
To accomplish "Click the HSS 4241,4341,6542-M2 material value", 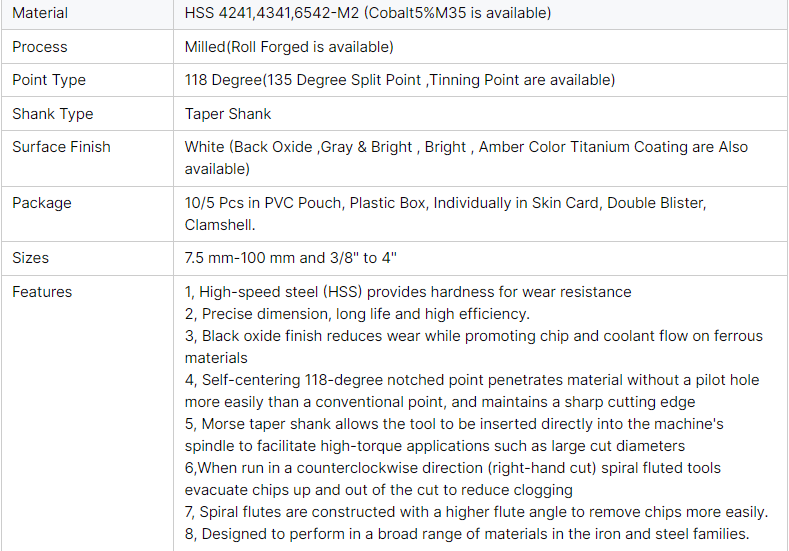I will (x=367, y=13).
